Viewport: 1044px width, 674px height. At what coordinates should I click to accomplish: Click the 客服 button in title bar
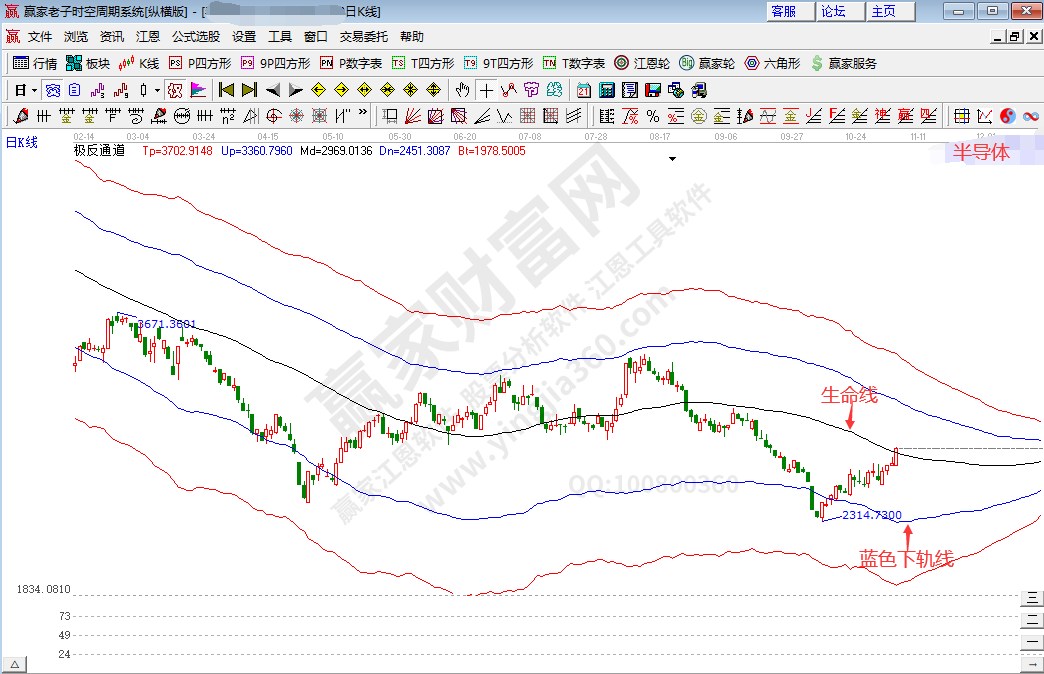tap(784, 11)
